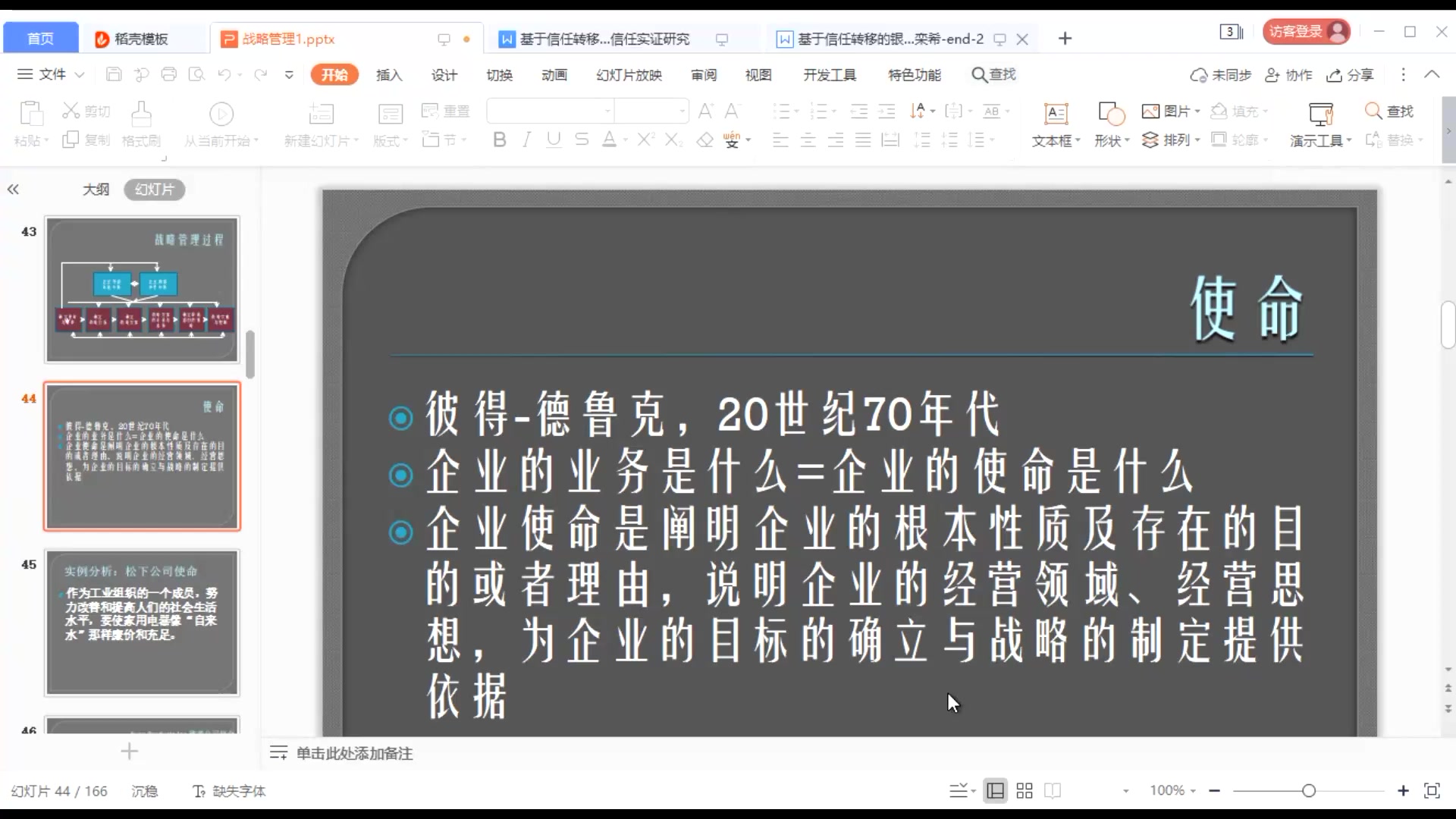The height and width of the screenshot is (819, 1456).
Task: Toggle Superscript formatting
Action: point(645,140)
